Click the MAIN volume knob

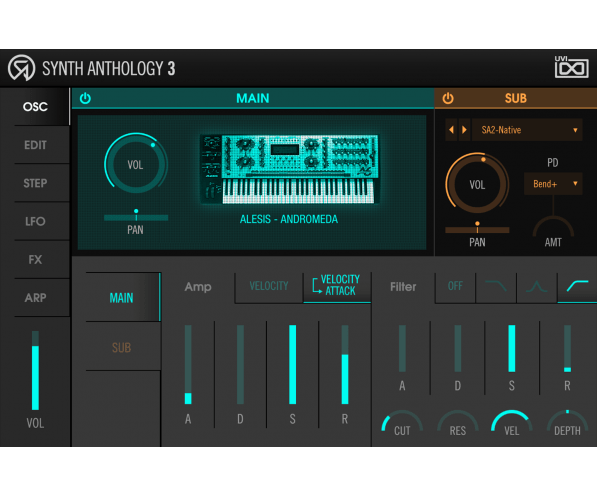click(136, 164)
